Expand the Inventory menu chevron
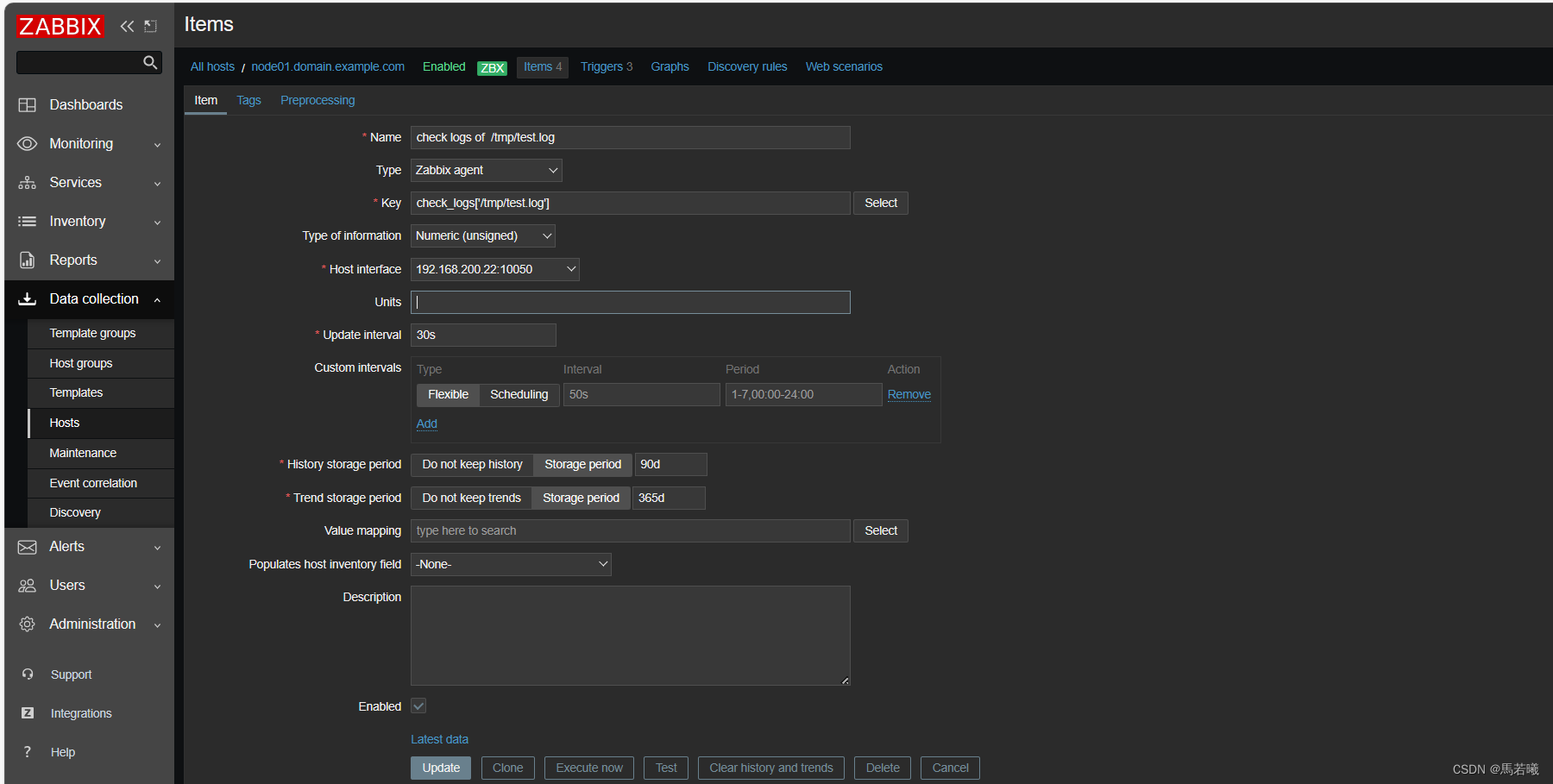 pyautogui.click(x=157, y=223)
